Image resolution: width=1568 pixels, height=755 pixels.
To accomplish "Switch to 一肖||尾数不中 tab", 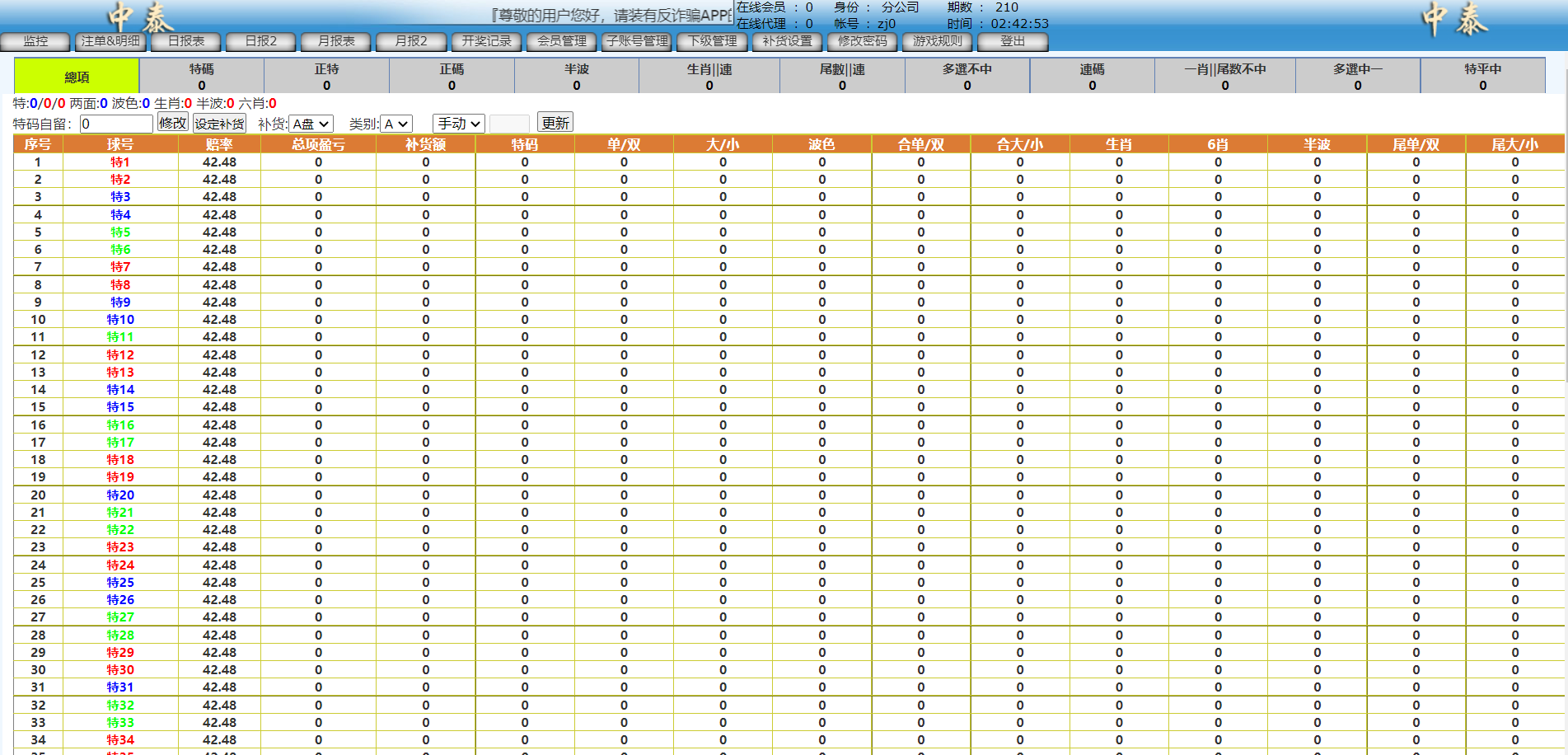I will click(x=1225, y=77).
